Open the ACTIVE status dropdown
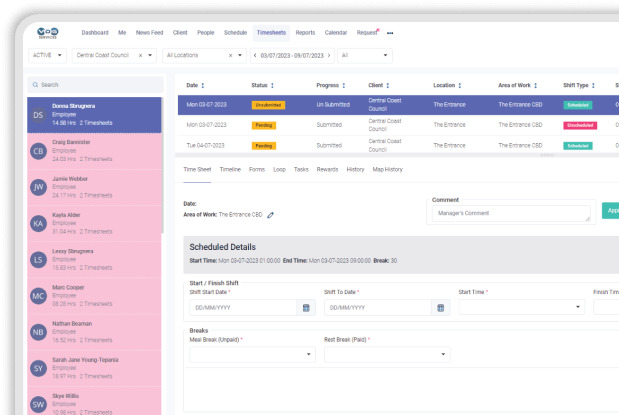The image size is (619, 415). [x=47, y=55]
